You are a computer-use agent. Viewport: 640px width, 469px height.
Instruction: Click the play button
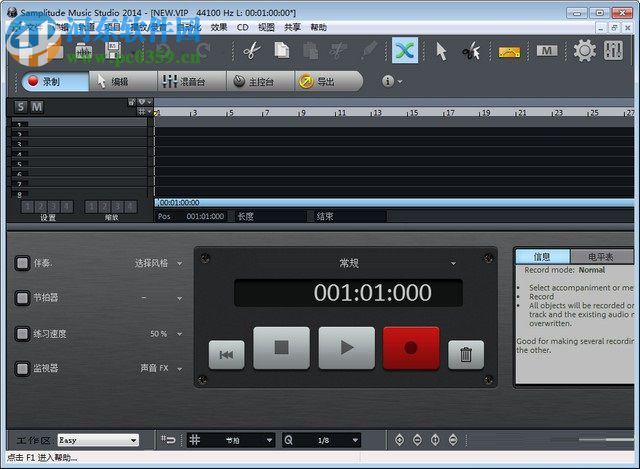click(347, 348)
